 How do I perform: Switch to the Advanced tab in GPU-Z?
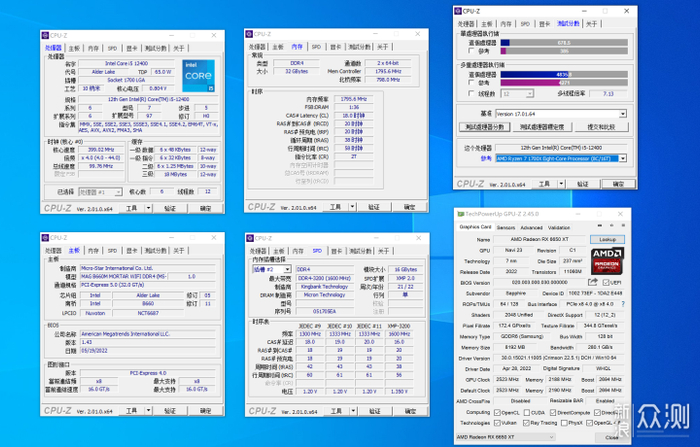point(531,227)
